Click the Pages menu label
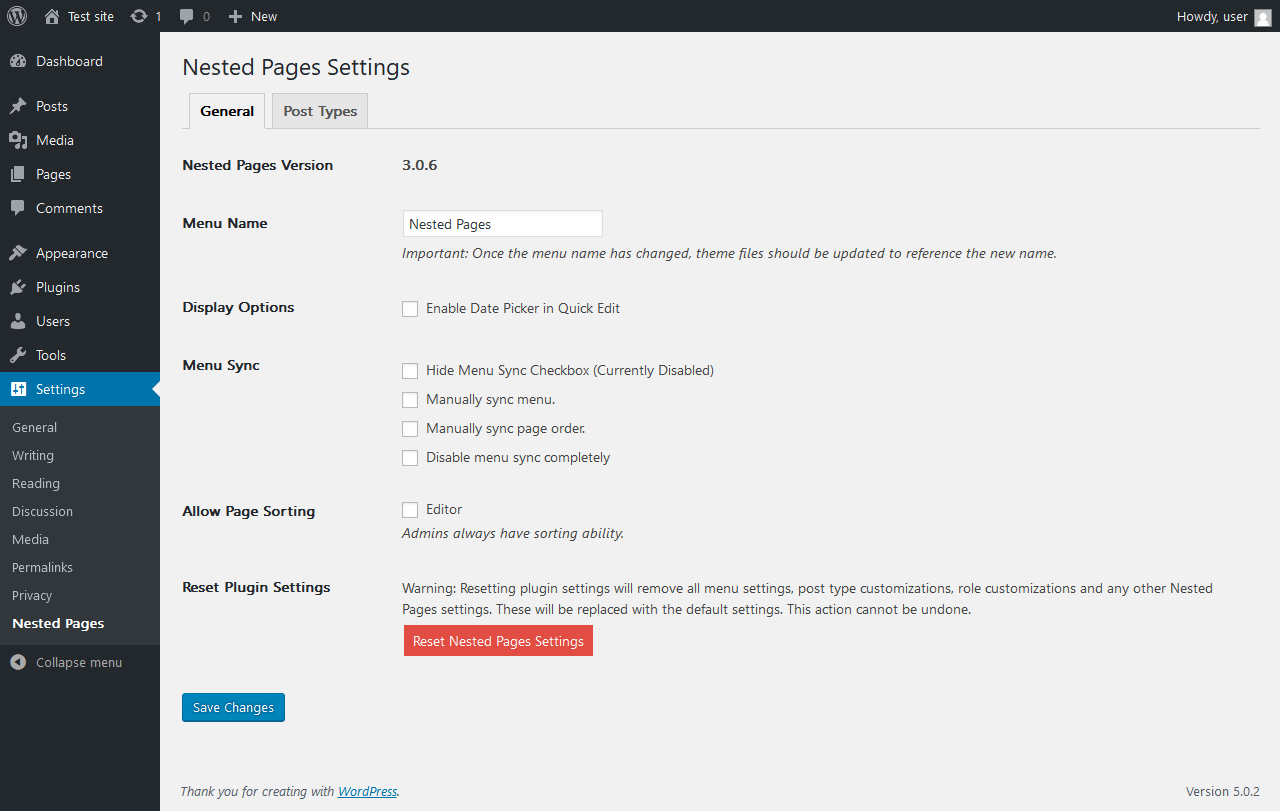 tap(53, 174)
